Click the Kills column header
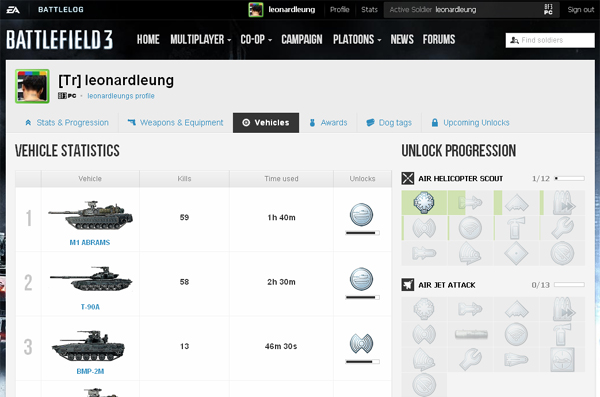Viewport: 600px width, 397px height. tap(184, 179)
